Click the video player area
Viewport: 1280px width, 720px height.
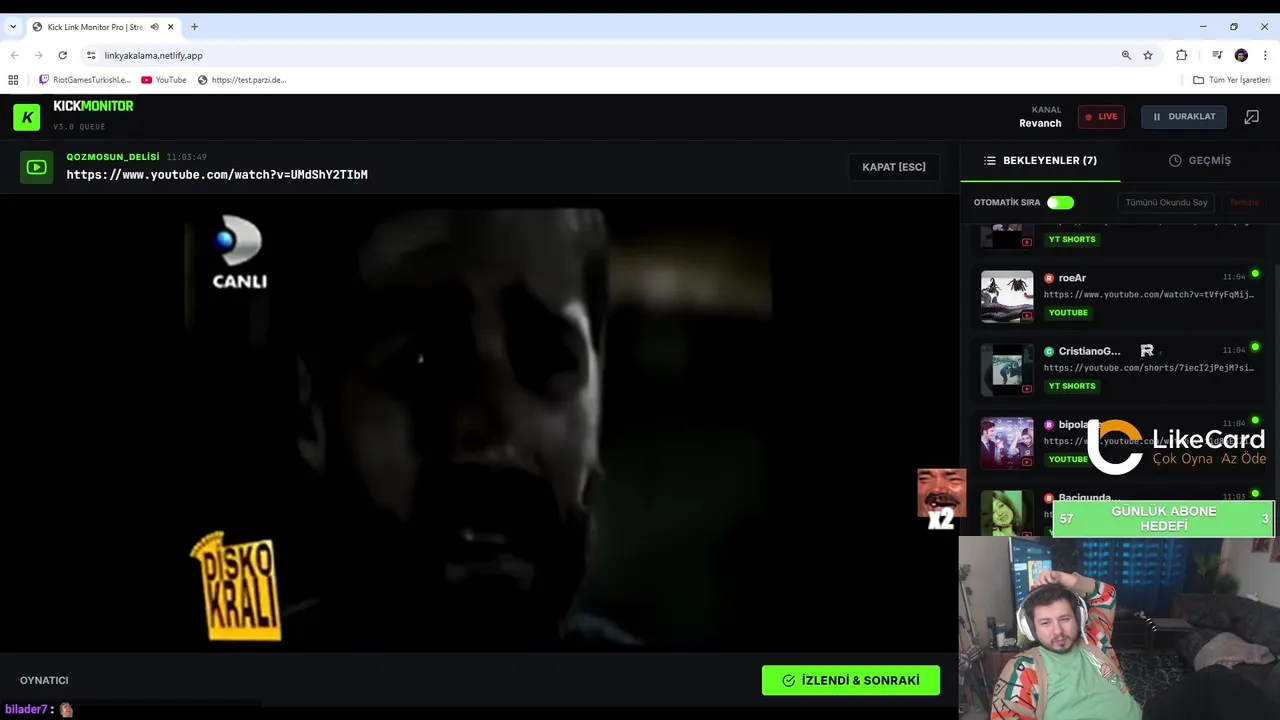coord(479,423)
